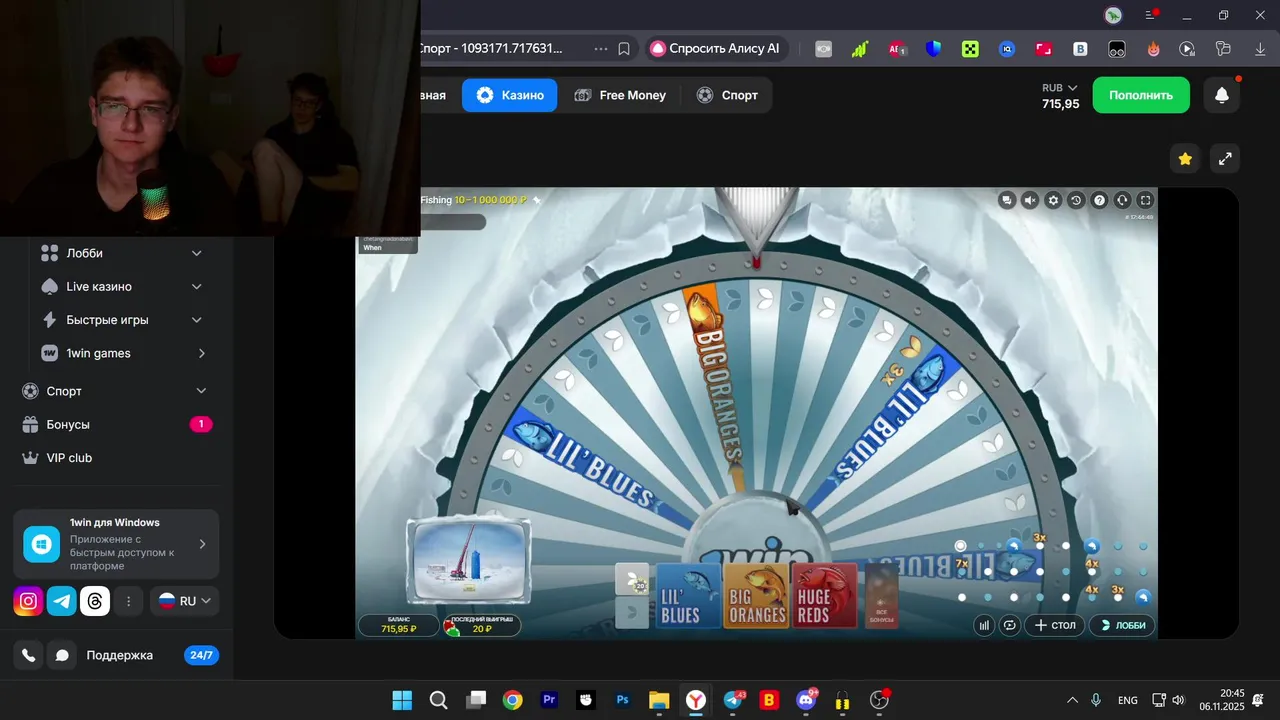
Task: Open Windows Start menu
Action: tap(402, 700)
